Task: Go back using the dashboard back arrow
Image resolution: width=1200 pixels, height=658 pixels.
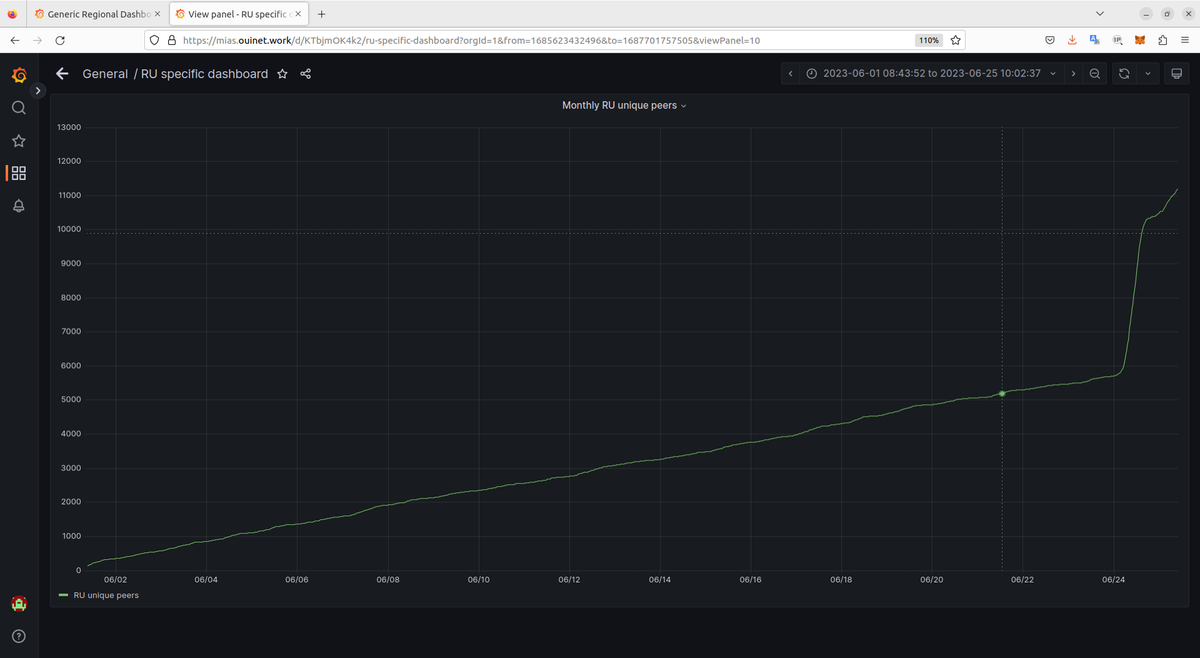Action: [63, 74]
